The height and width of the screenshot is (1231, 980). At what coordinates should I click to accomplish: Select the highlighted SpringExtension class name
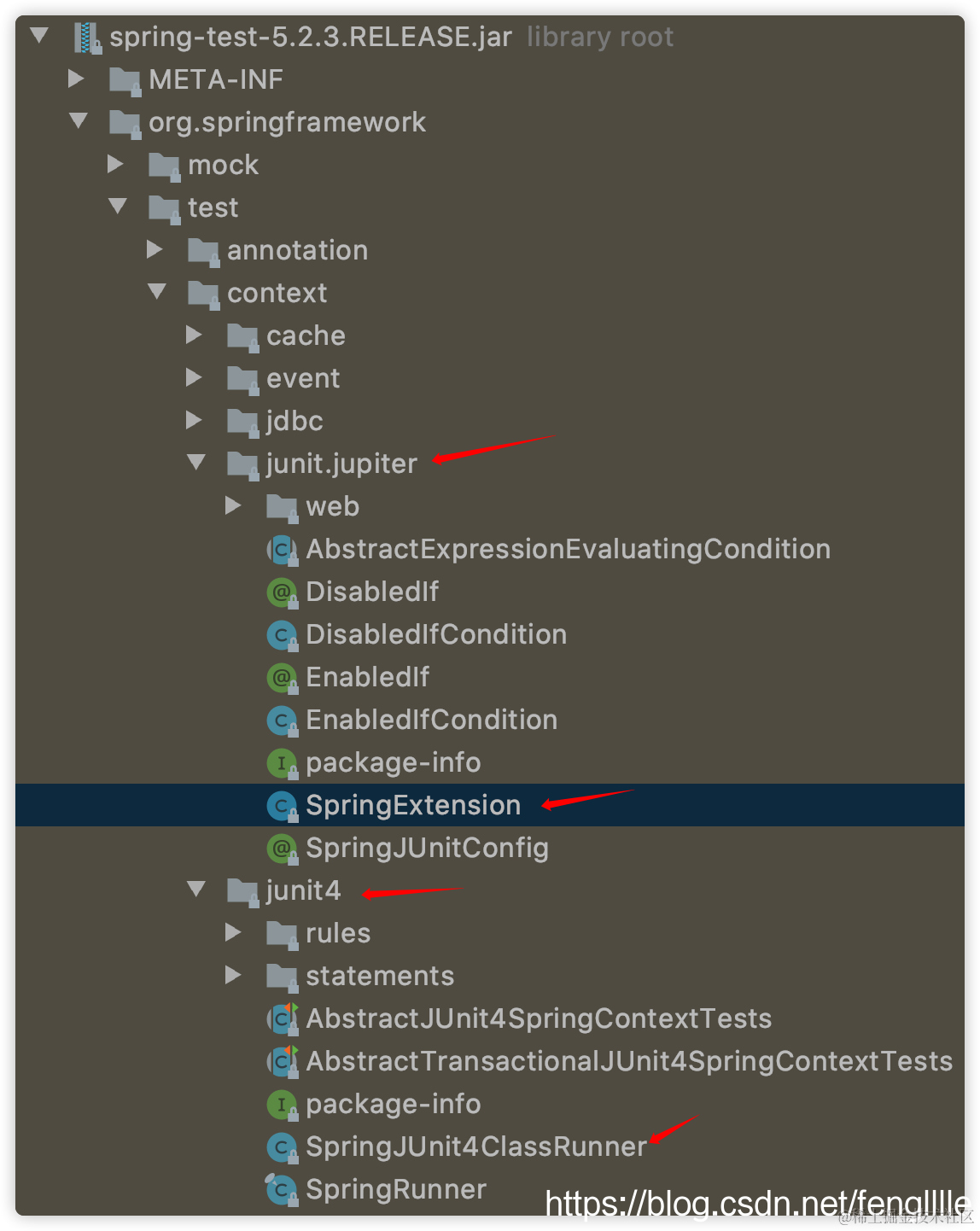point(413,806)
